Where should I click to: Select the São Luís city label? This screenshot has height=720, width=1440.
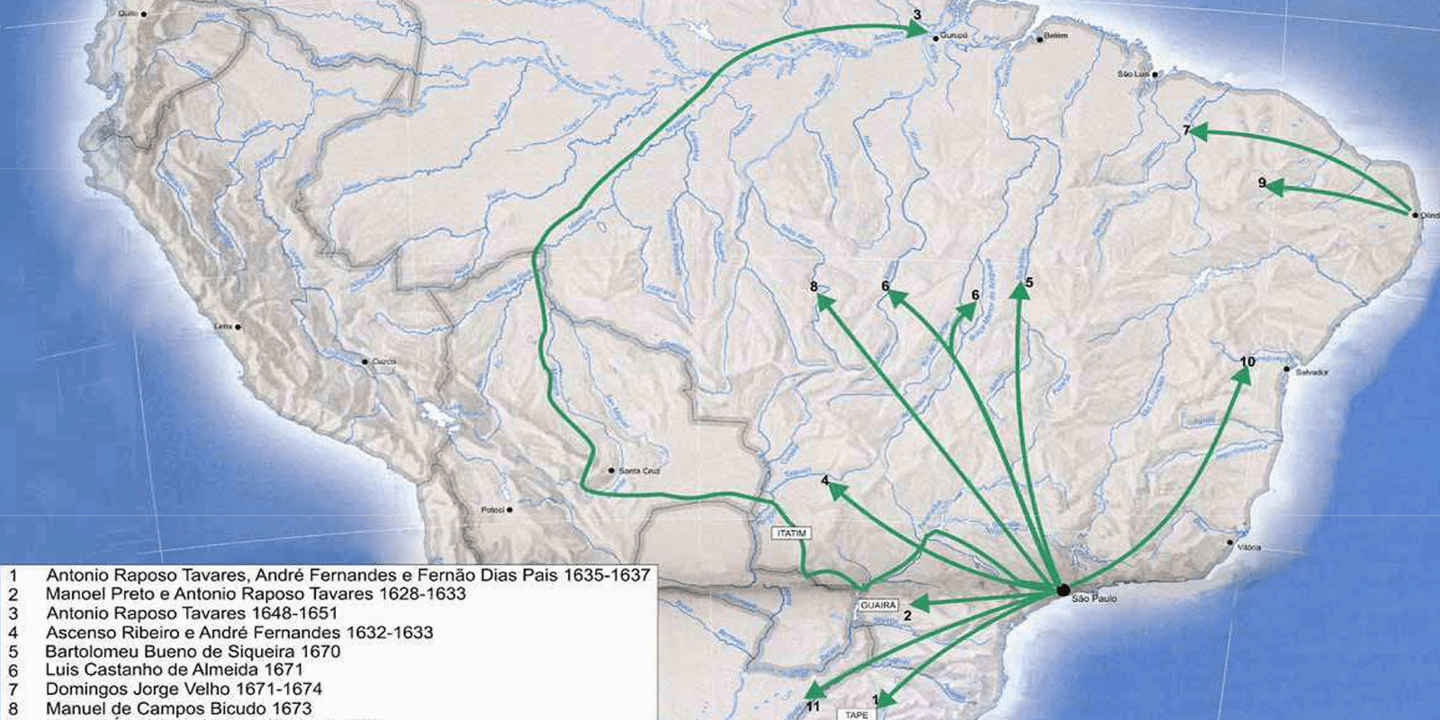point(1133,74)
